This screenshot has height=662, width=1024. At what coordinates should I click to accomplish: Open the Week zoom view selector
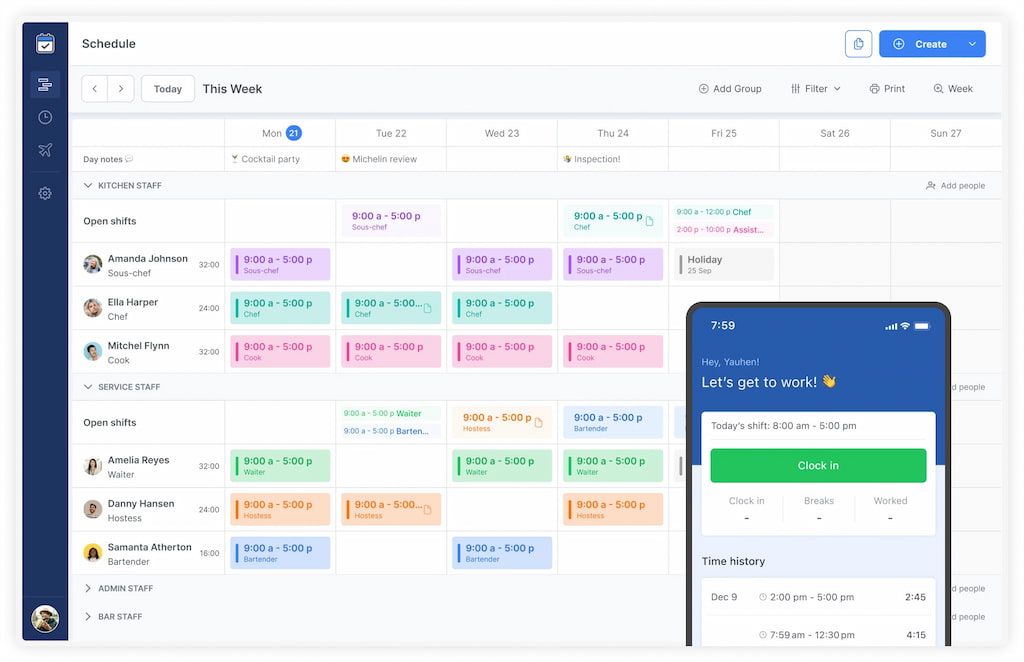953,89
